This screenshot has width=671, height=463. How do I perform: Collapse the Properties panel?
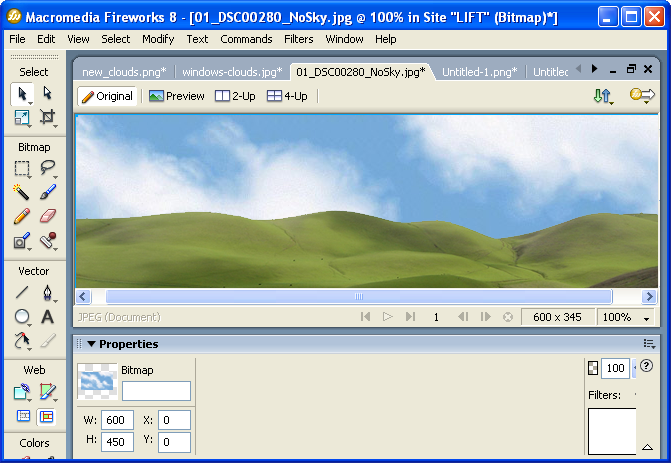[x=91, y=344]
